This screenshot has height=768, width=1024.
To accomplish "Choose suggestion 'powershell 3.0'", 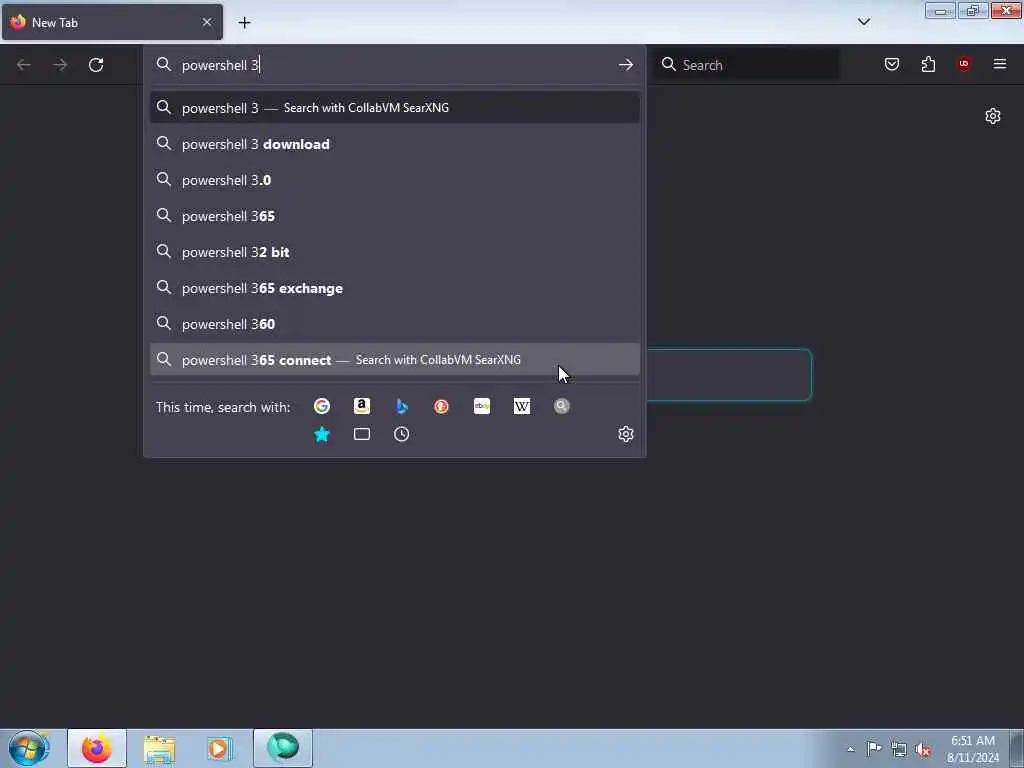I will click(x=394, y=180).
